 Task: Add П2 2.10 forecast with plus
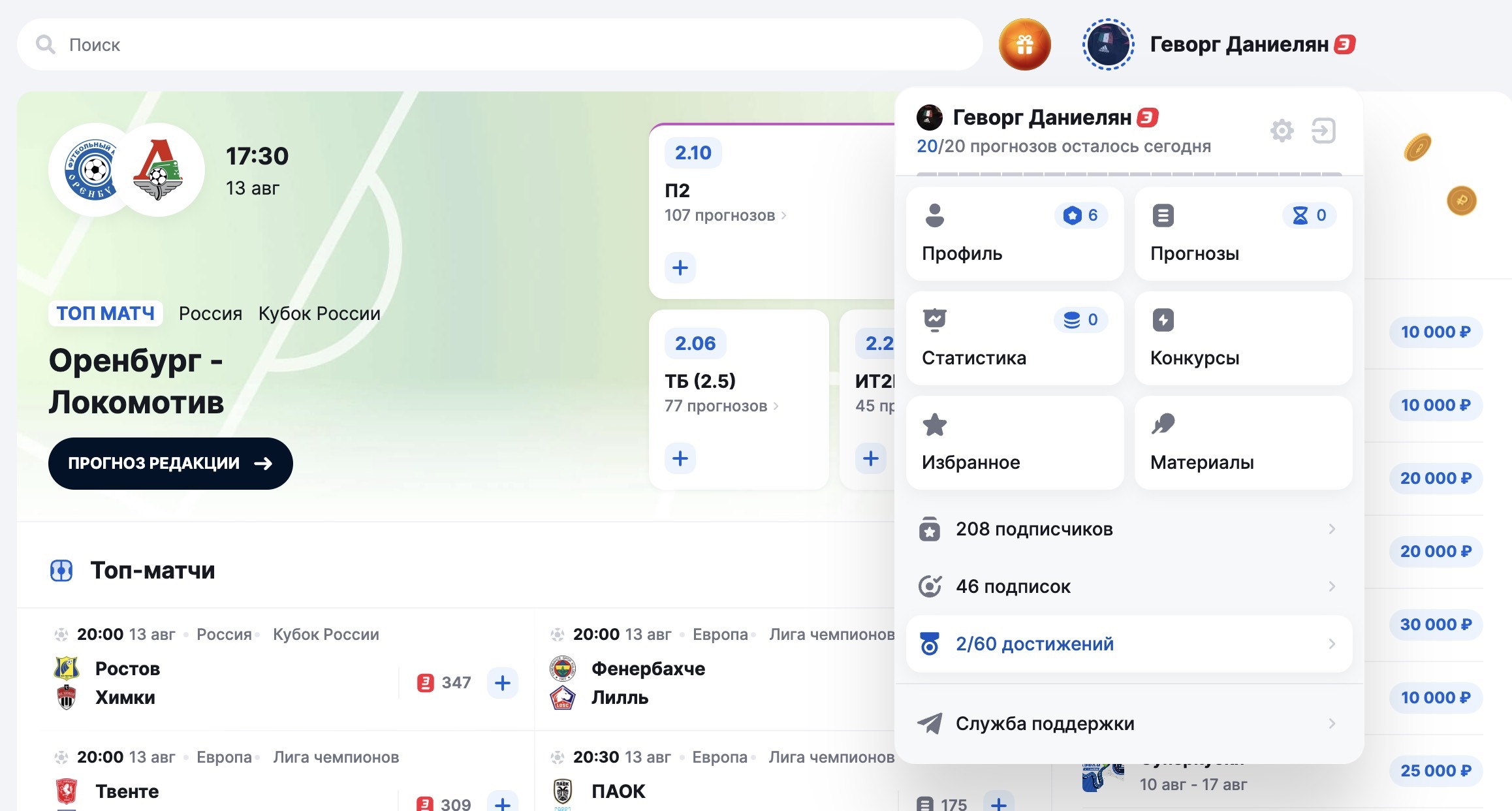pyautogui.click(x=680, y=268)
